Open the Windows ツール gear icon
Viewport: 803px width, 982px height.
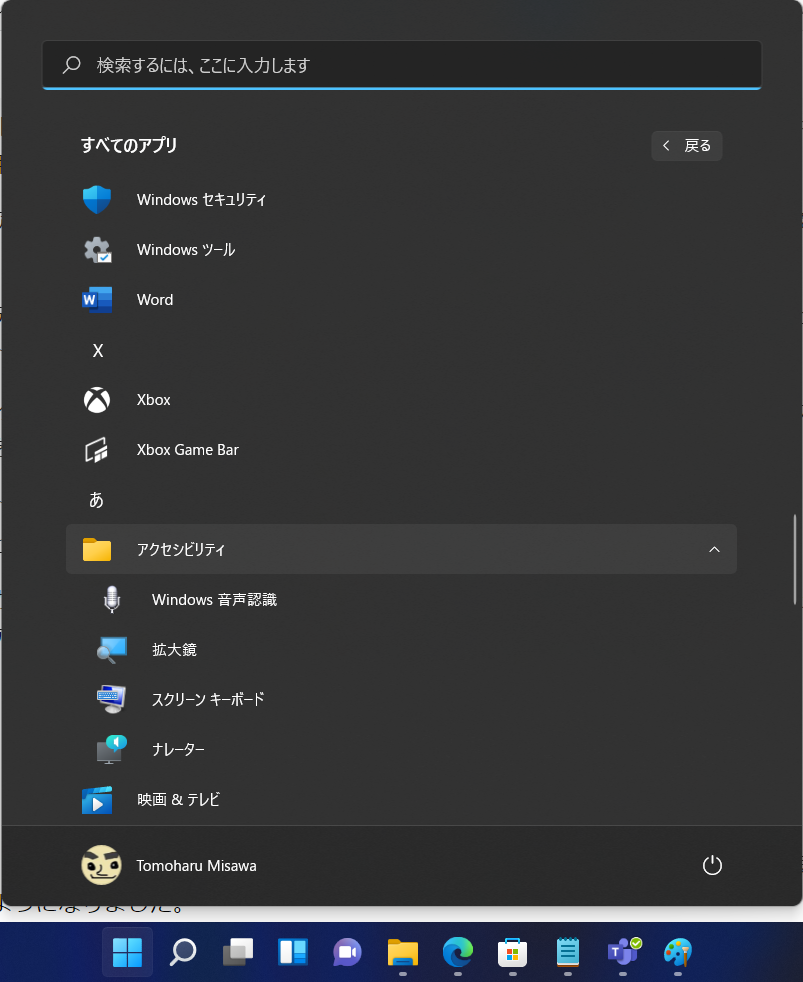click(97, 250)
